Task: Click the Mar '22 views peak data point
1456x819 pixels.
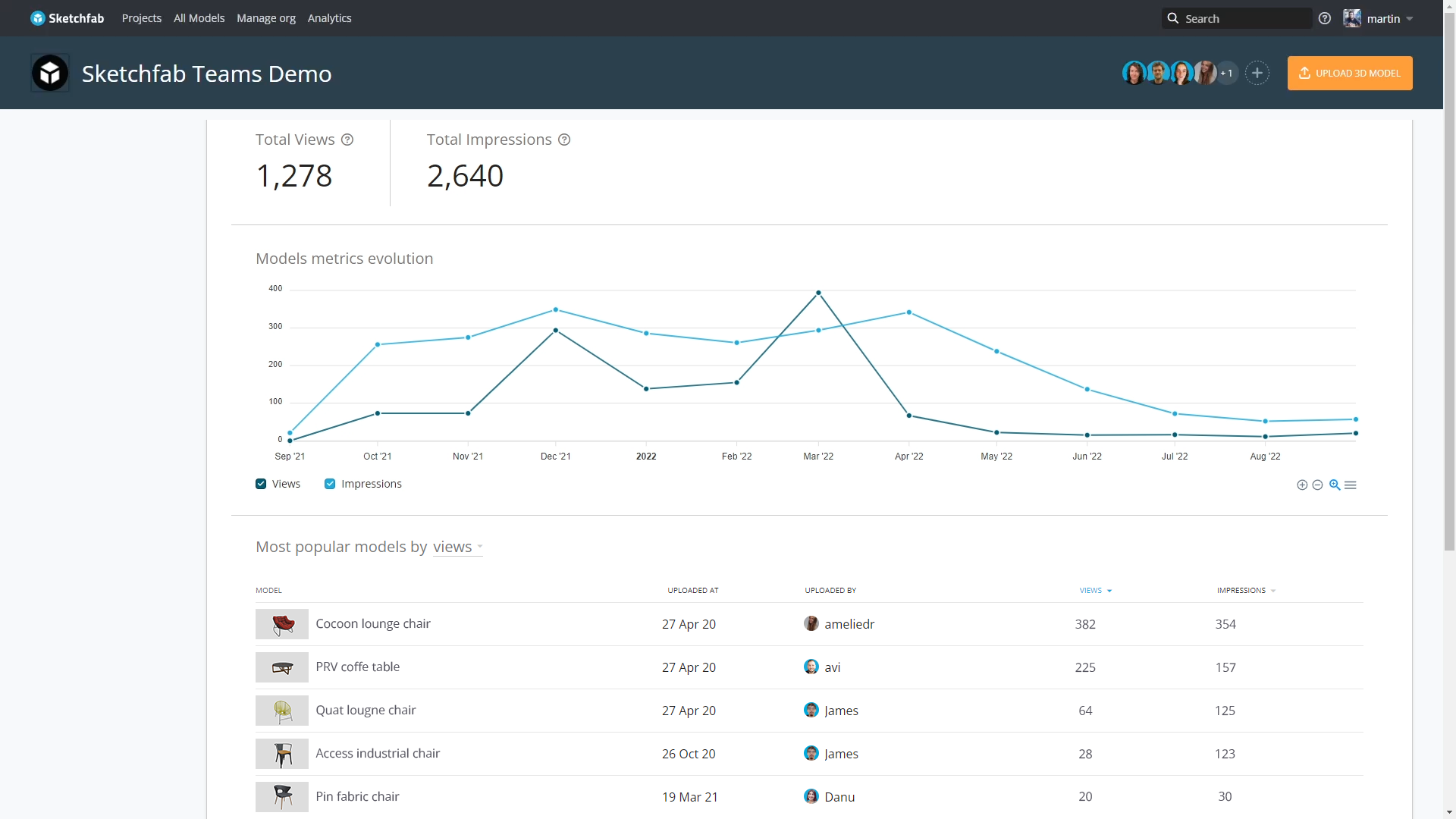Action: tap(818, 293)
